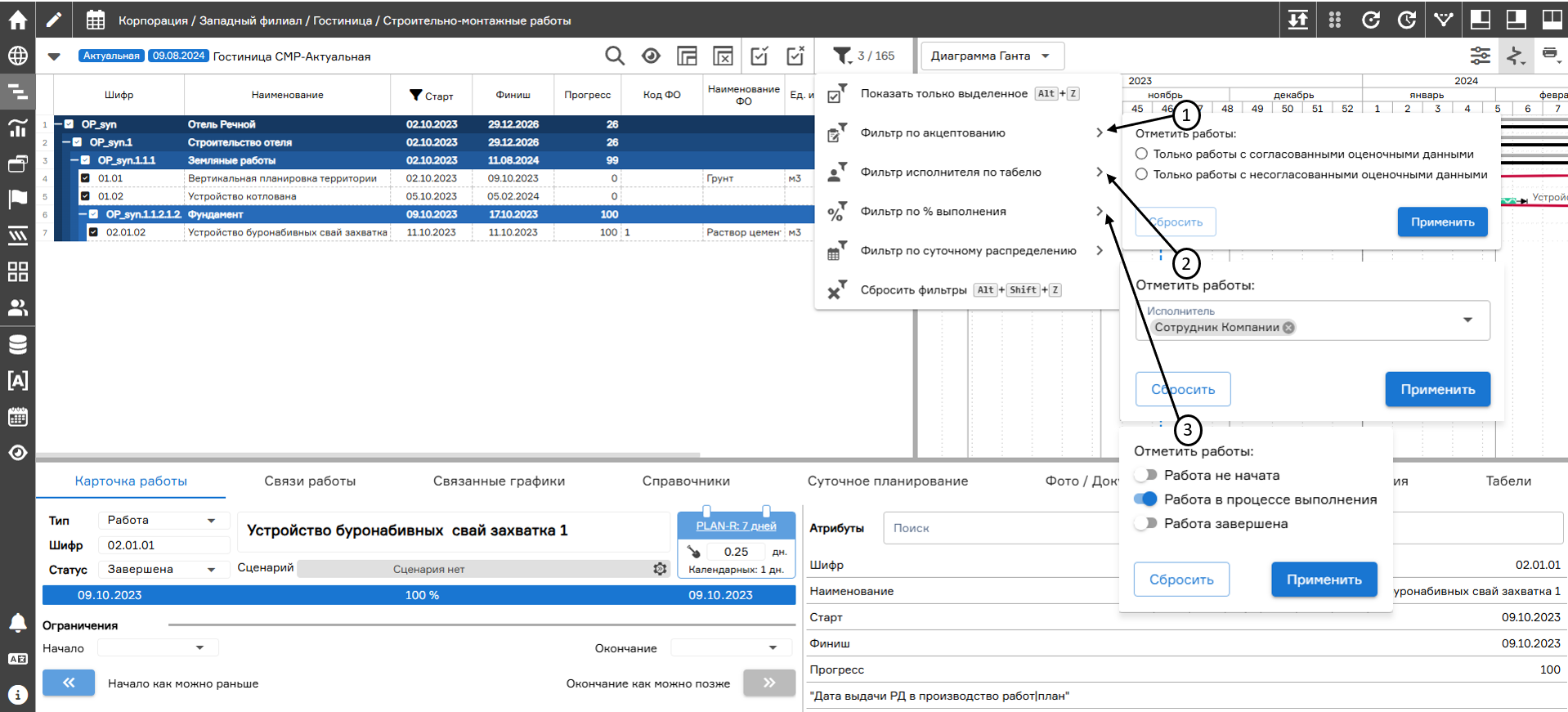Open 'Фильтр исполнителя по табелю' entry

(x=966, y=172)
